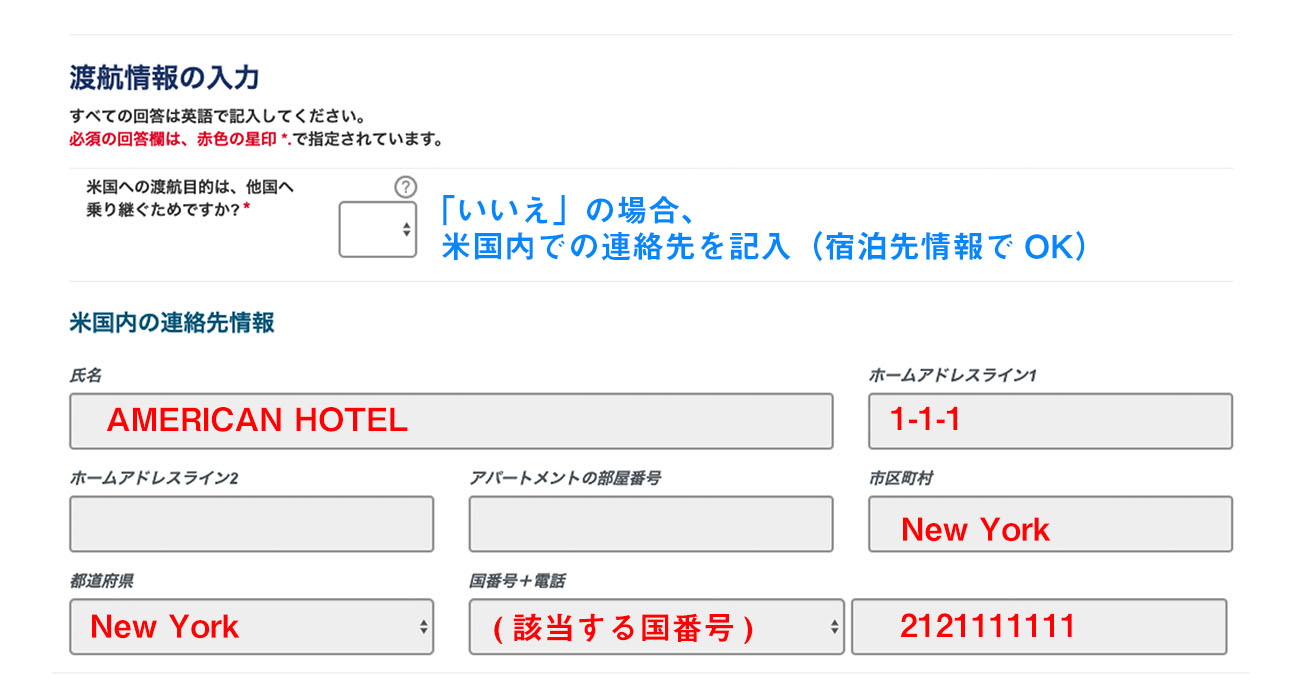The width and height of the screenshot is (1300, 700).
Task: Focus the phone number input field
Action: pos(1038,627)
